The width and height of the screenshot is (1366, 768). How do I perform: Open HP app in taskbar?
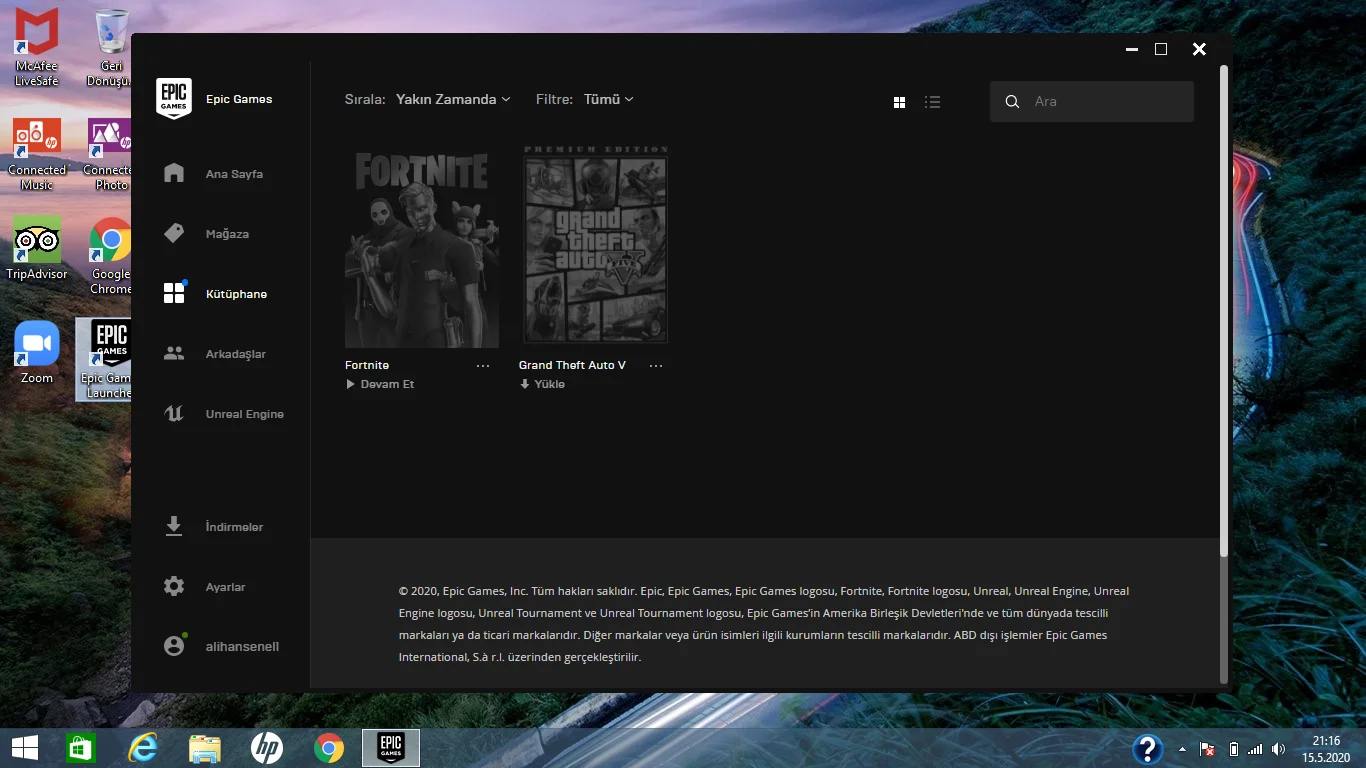click(267, 748)
